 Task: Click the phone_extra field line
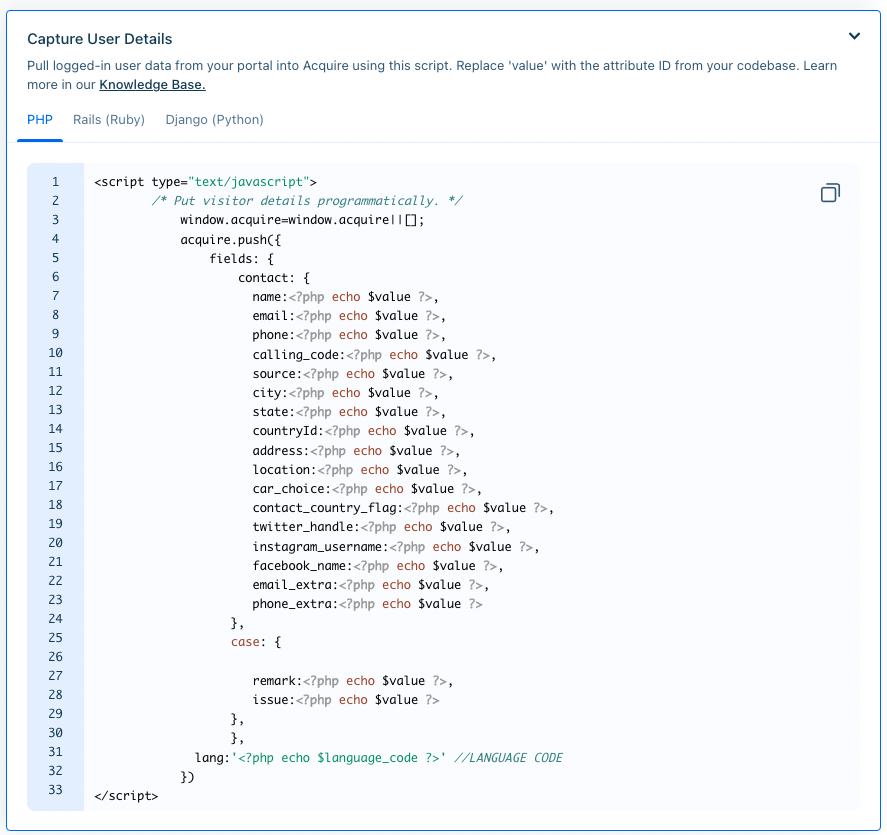[x=367, y=604]
